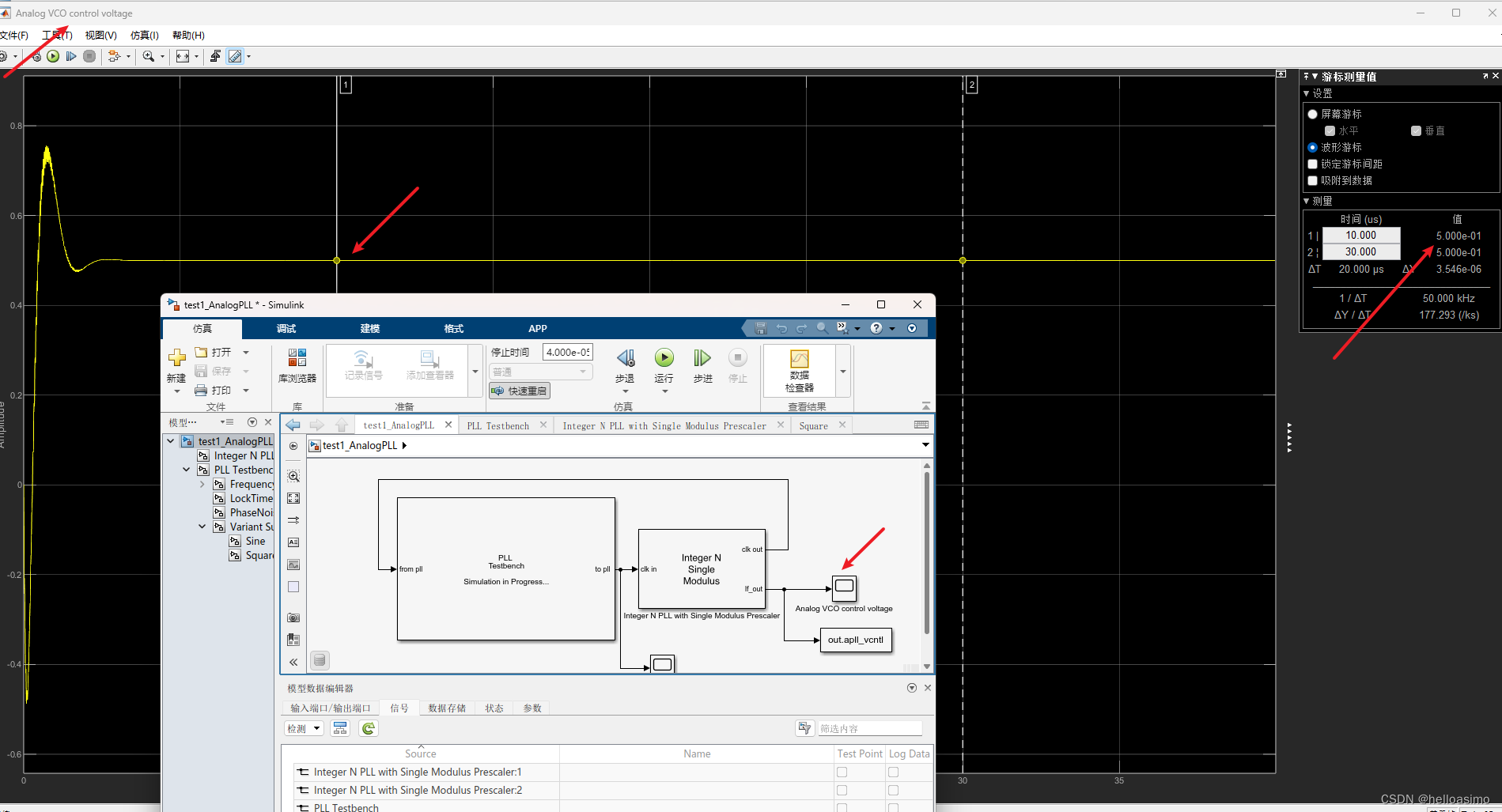Highlight Simulink block from scope toolbar

tap(115, 56)
